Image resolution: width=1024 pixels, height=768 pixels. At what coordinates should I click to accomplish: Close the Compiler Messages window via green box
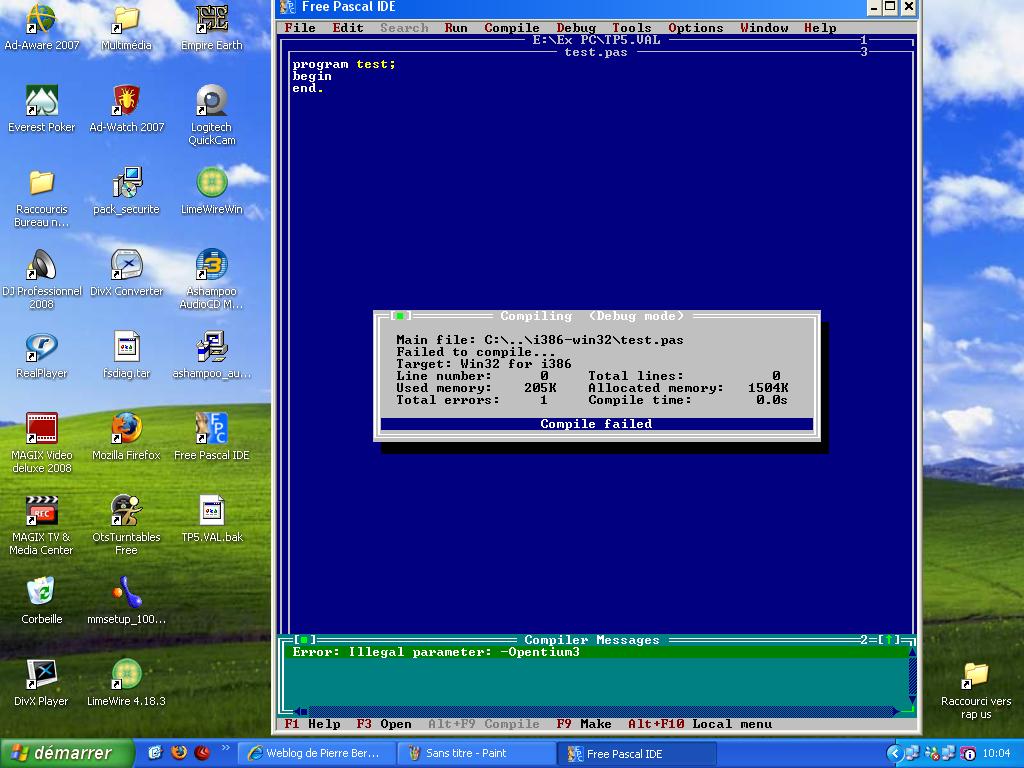305,640
